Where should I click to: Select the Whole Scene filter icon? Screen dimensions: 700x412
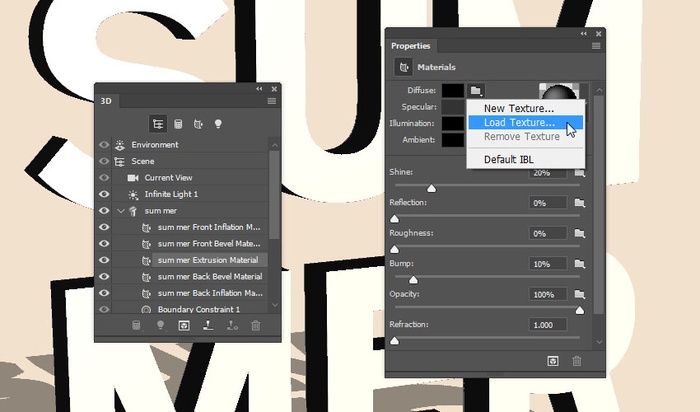pyautogui.click(x=158, y=124)
